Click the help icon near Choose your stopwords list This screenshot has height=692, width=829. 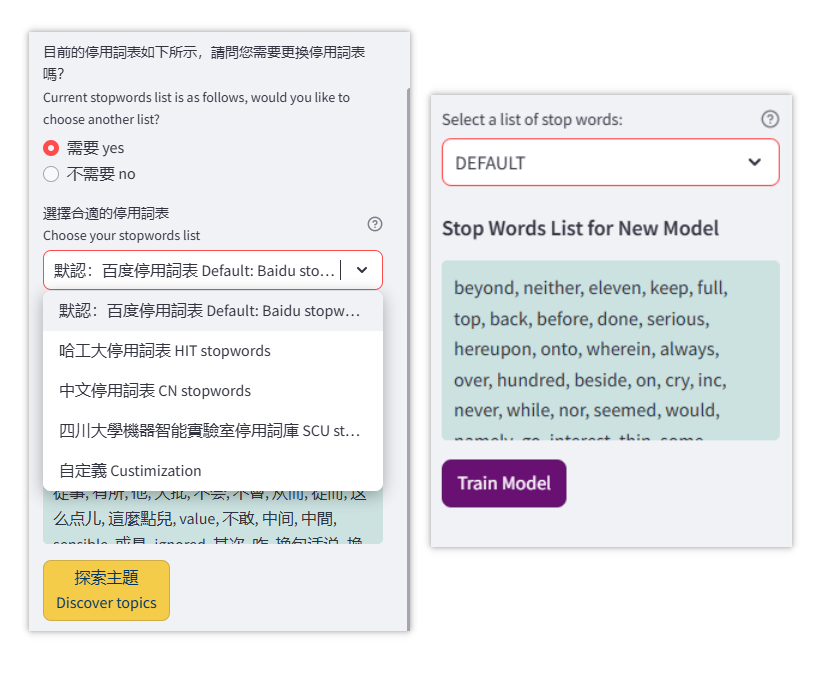[375, 224]
